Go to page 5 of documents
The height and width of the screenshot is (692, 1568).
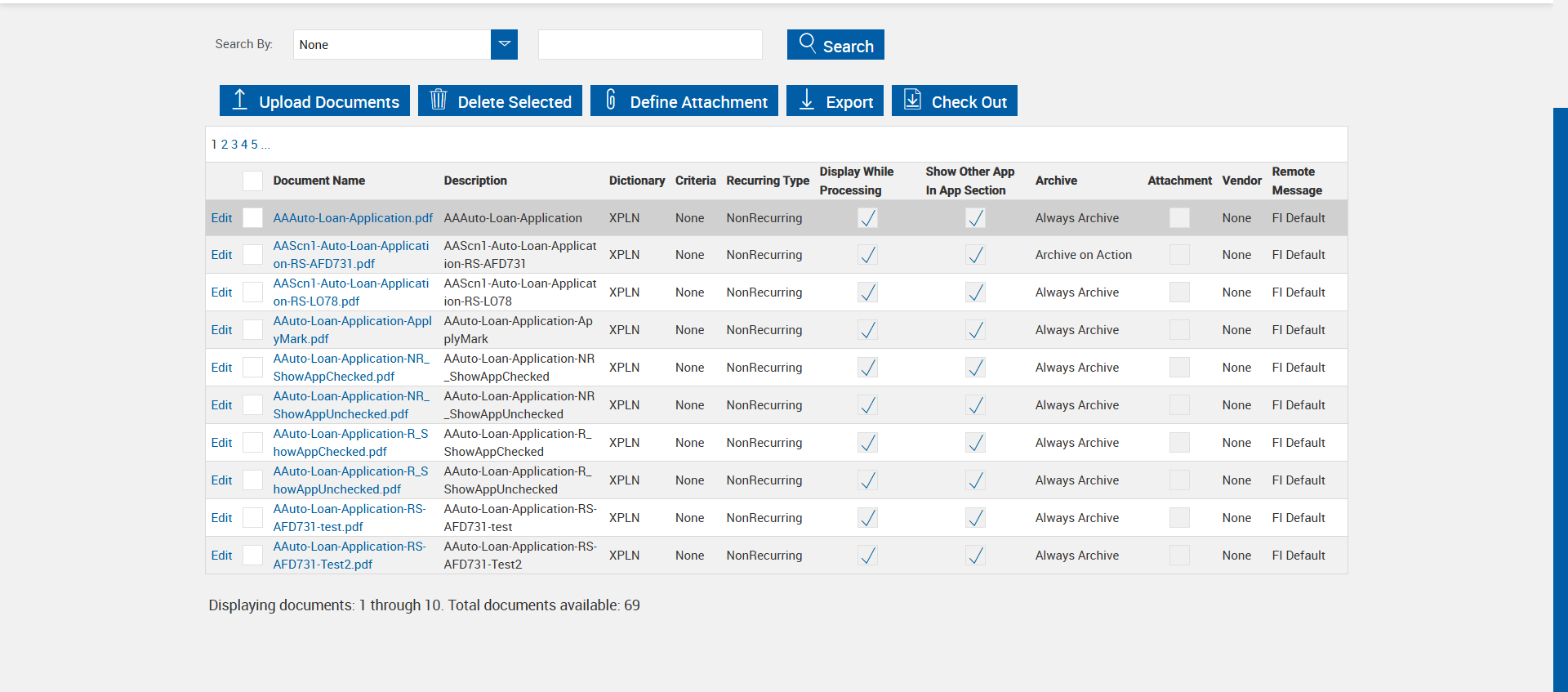click(x=254, y=145)
